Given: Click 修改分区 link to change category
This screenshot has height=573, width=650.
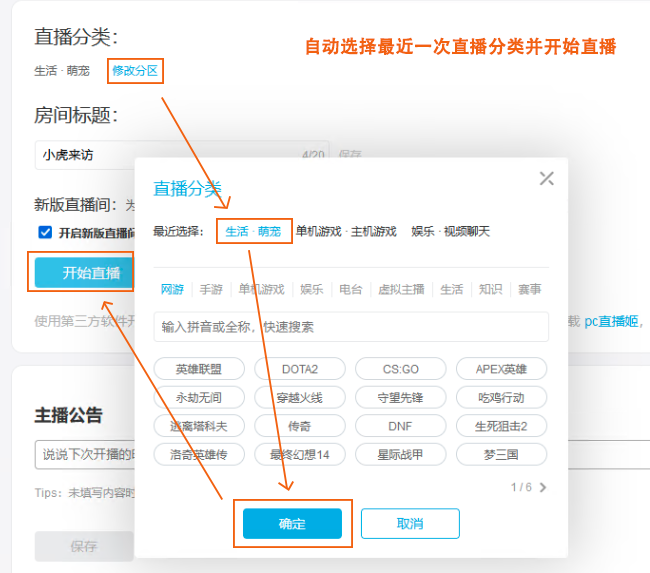Looking at the screenshot, I should pos(135,70).
